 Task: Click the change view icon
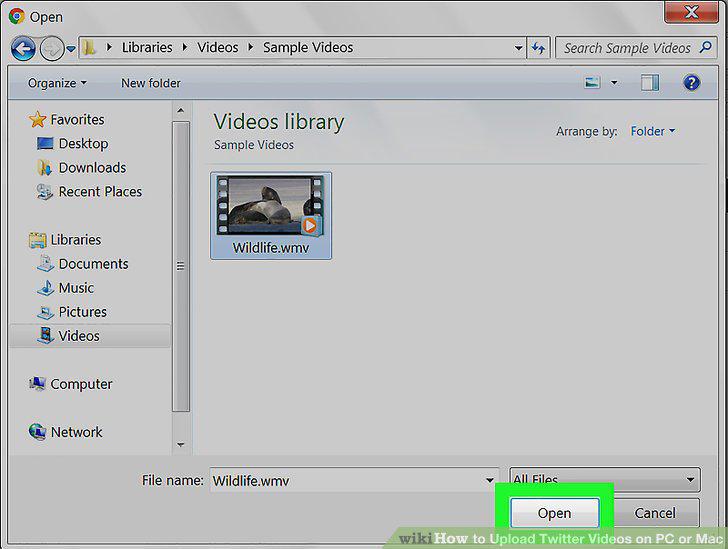[x=592, y=83]
